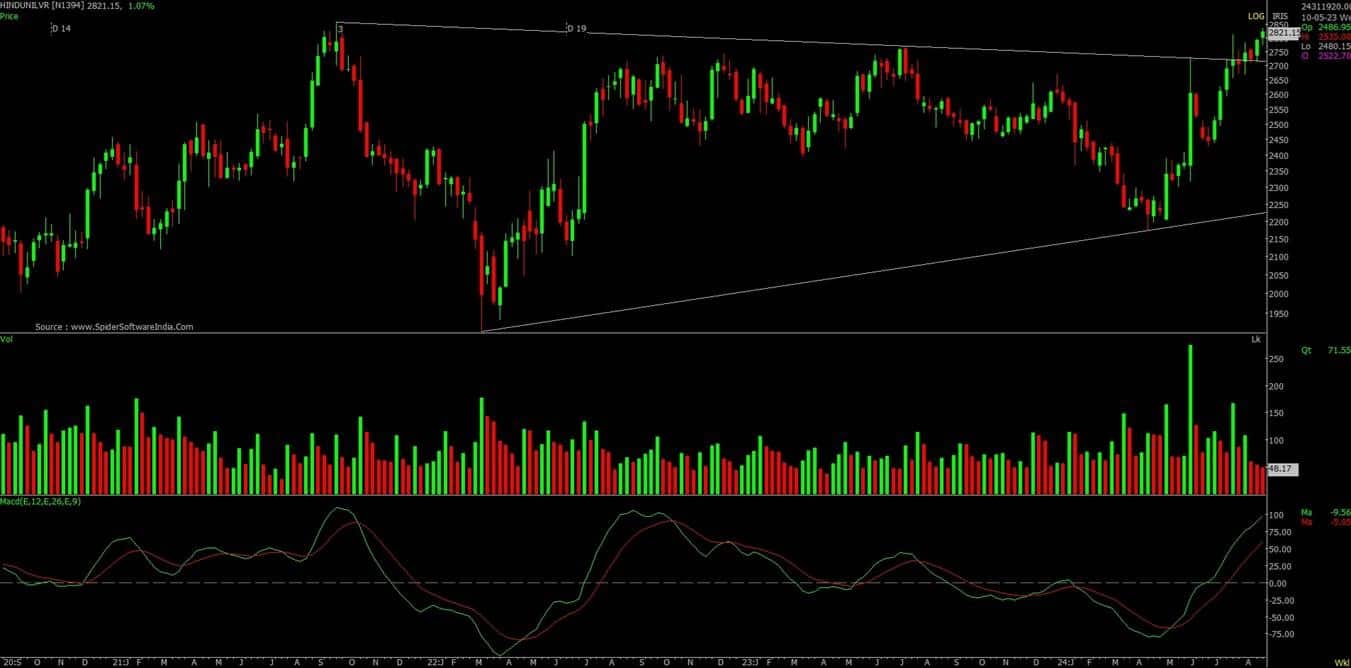Click the LOG scale indicator

(x=1255, y=17)
